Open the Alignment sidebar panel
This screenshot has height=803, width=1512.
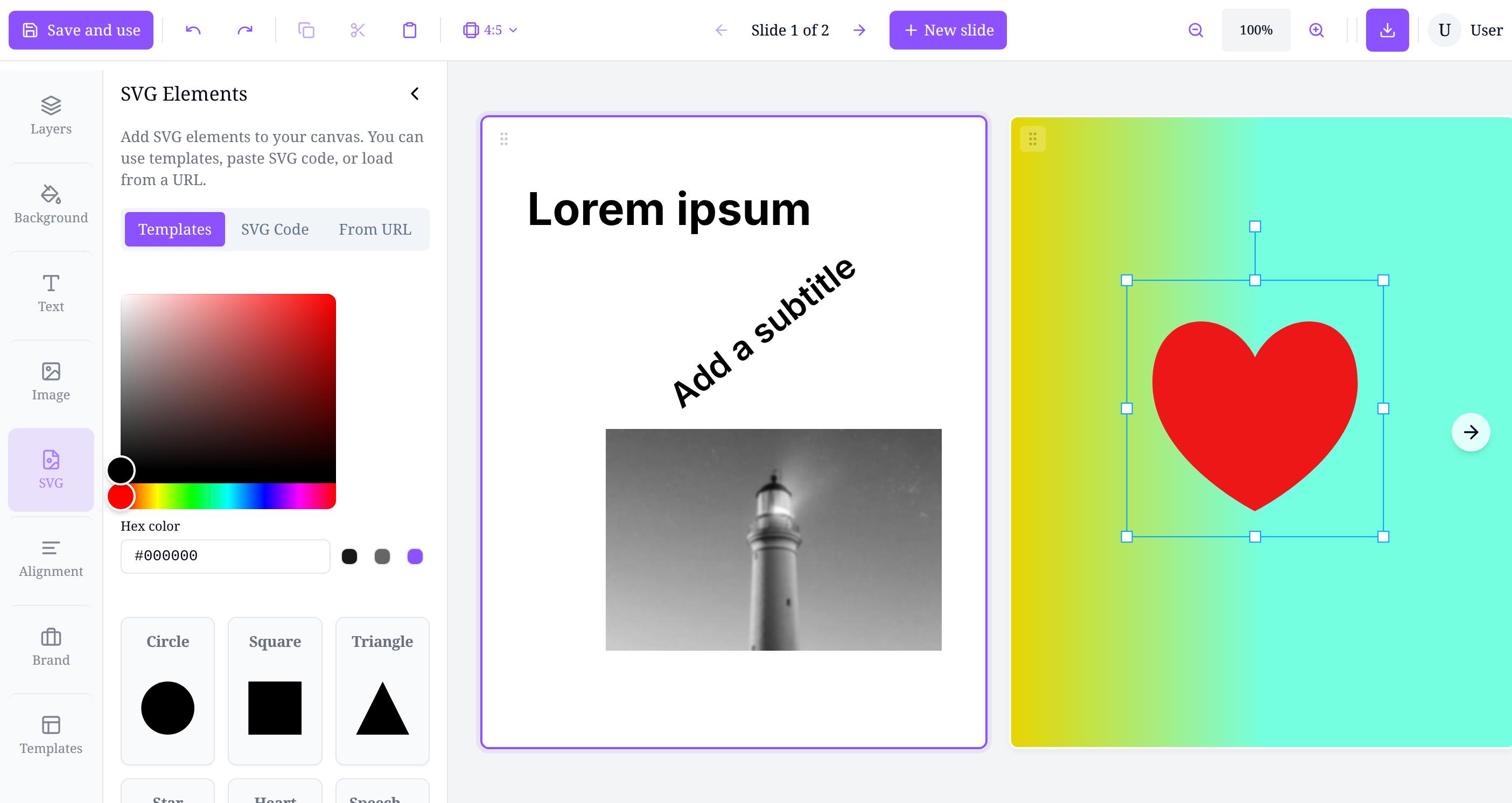[51, 559]
